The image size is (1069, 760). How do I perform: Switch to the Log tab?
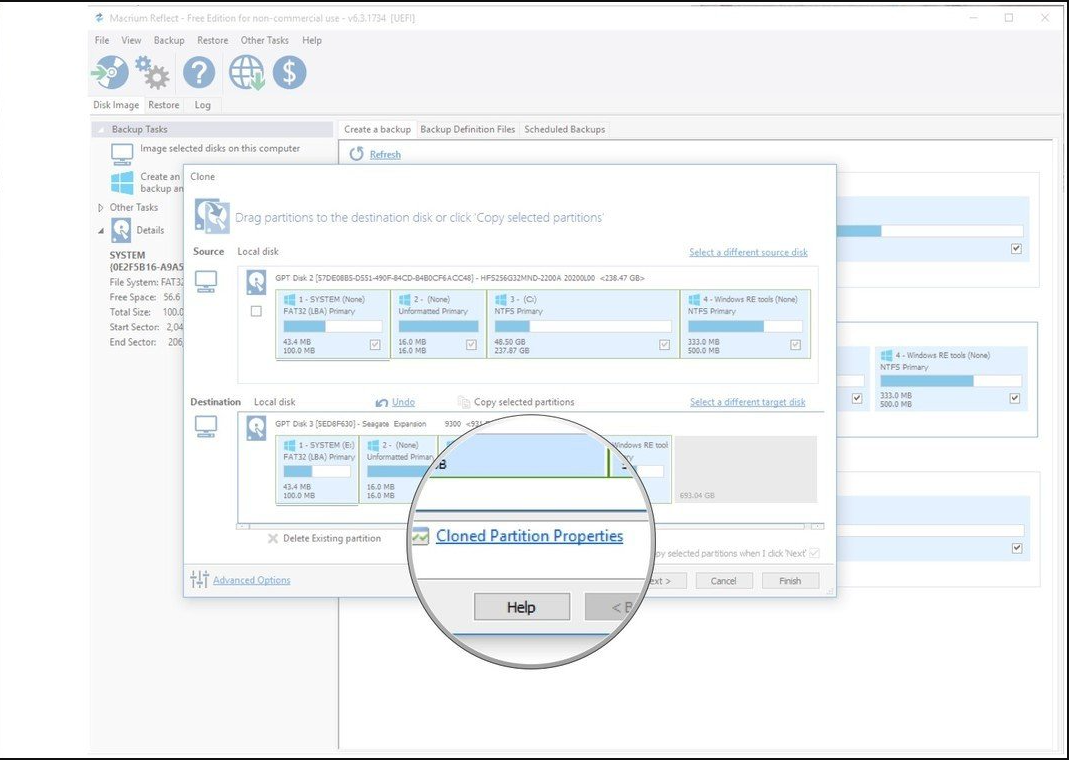202,105
